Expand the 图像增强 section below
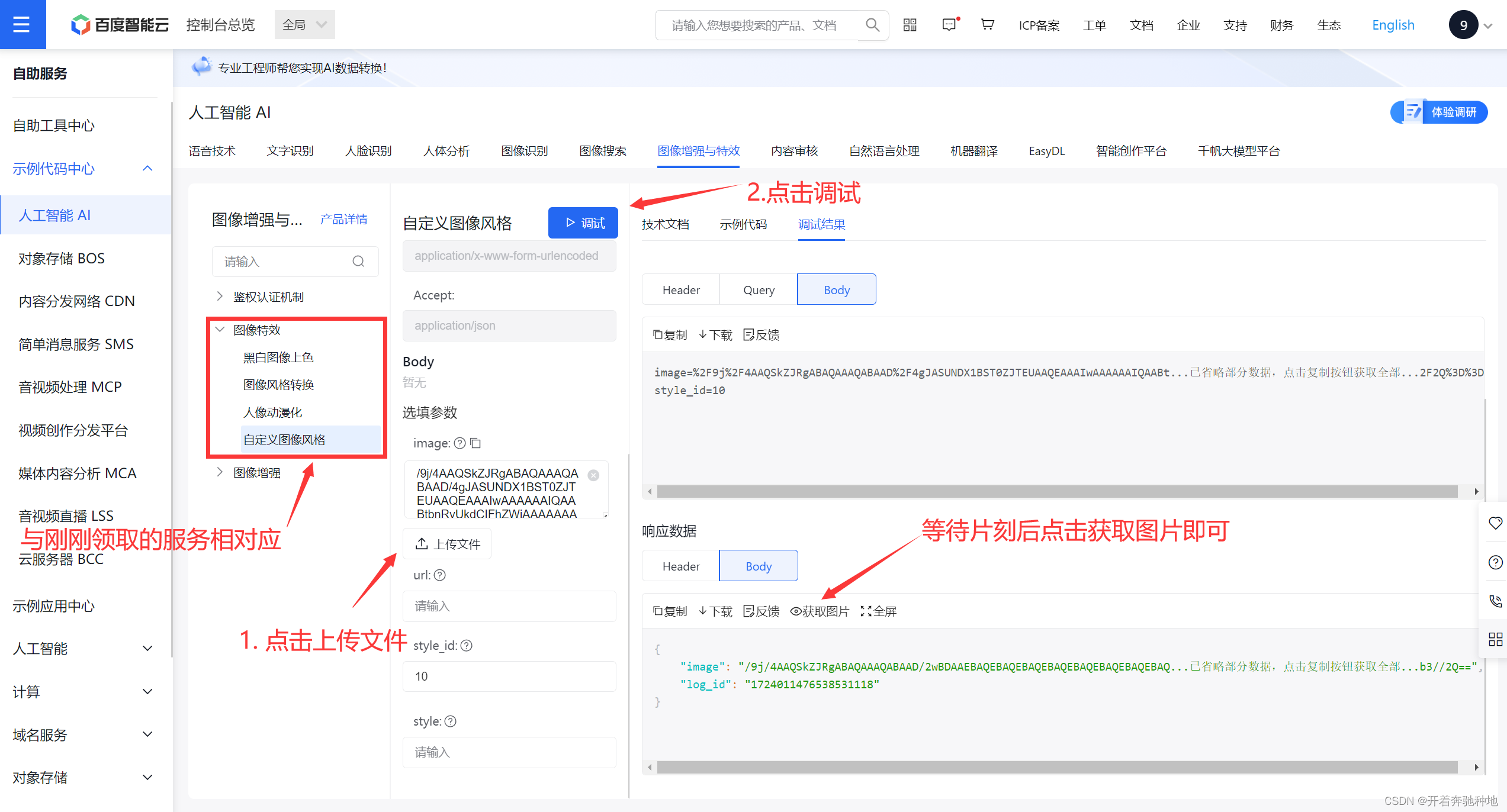Viewport: 1507px width, 812px height. 221,471
